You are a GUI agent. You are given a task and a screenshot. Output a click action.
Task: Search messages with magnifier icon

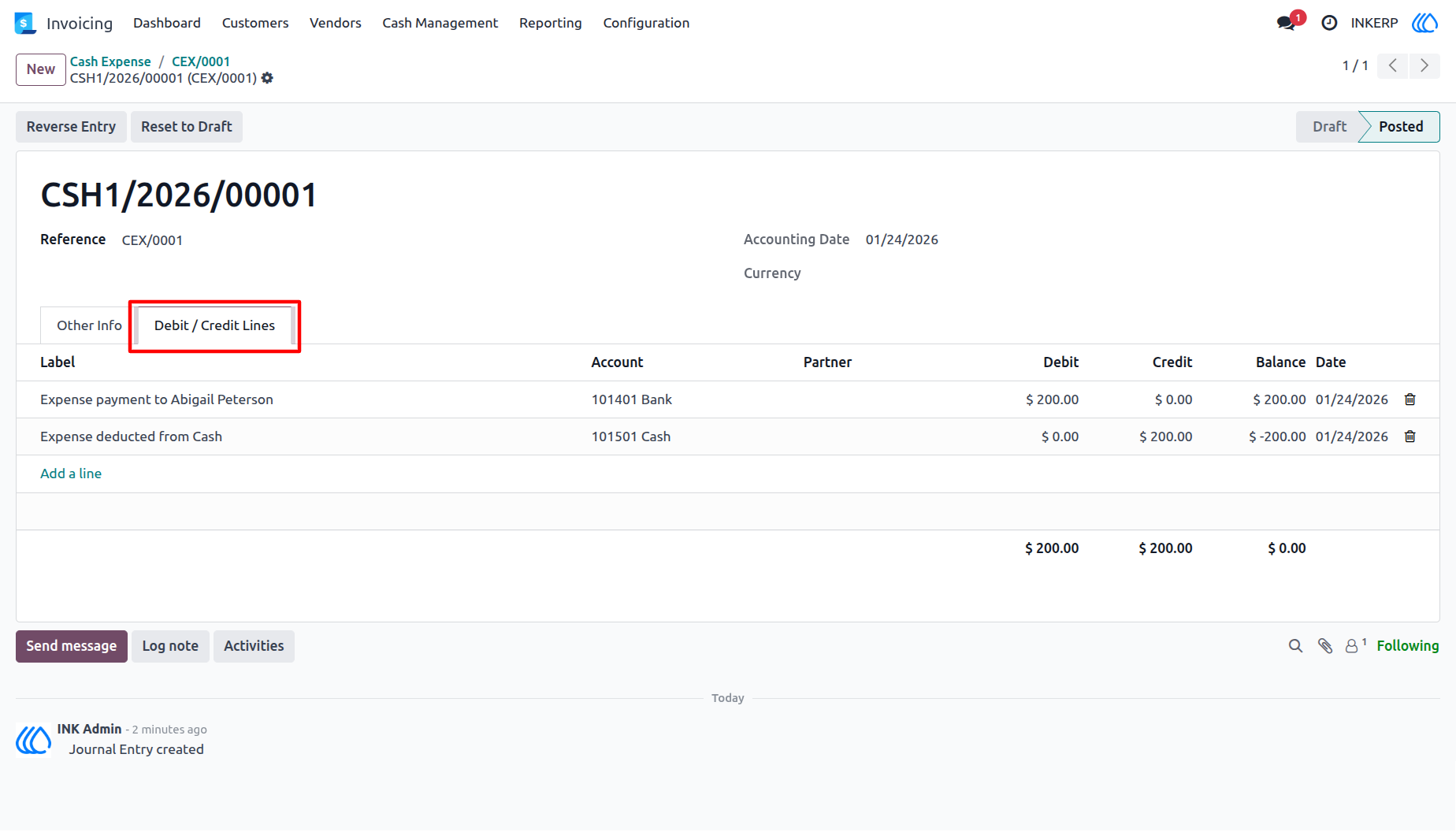tap(1295, 646)
